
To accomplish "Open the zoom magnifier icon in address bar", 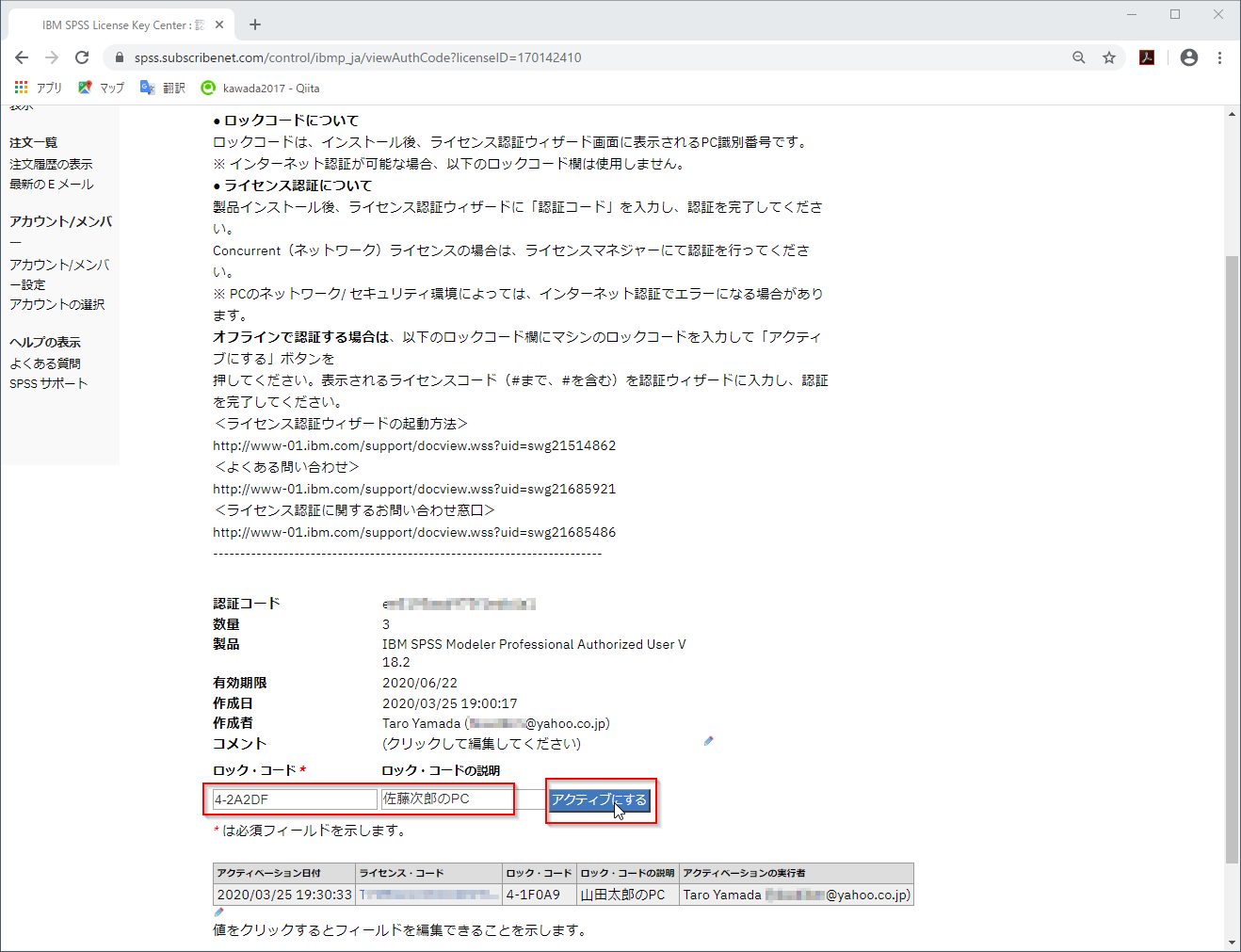I will click(x=1079, y=57).
